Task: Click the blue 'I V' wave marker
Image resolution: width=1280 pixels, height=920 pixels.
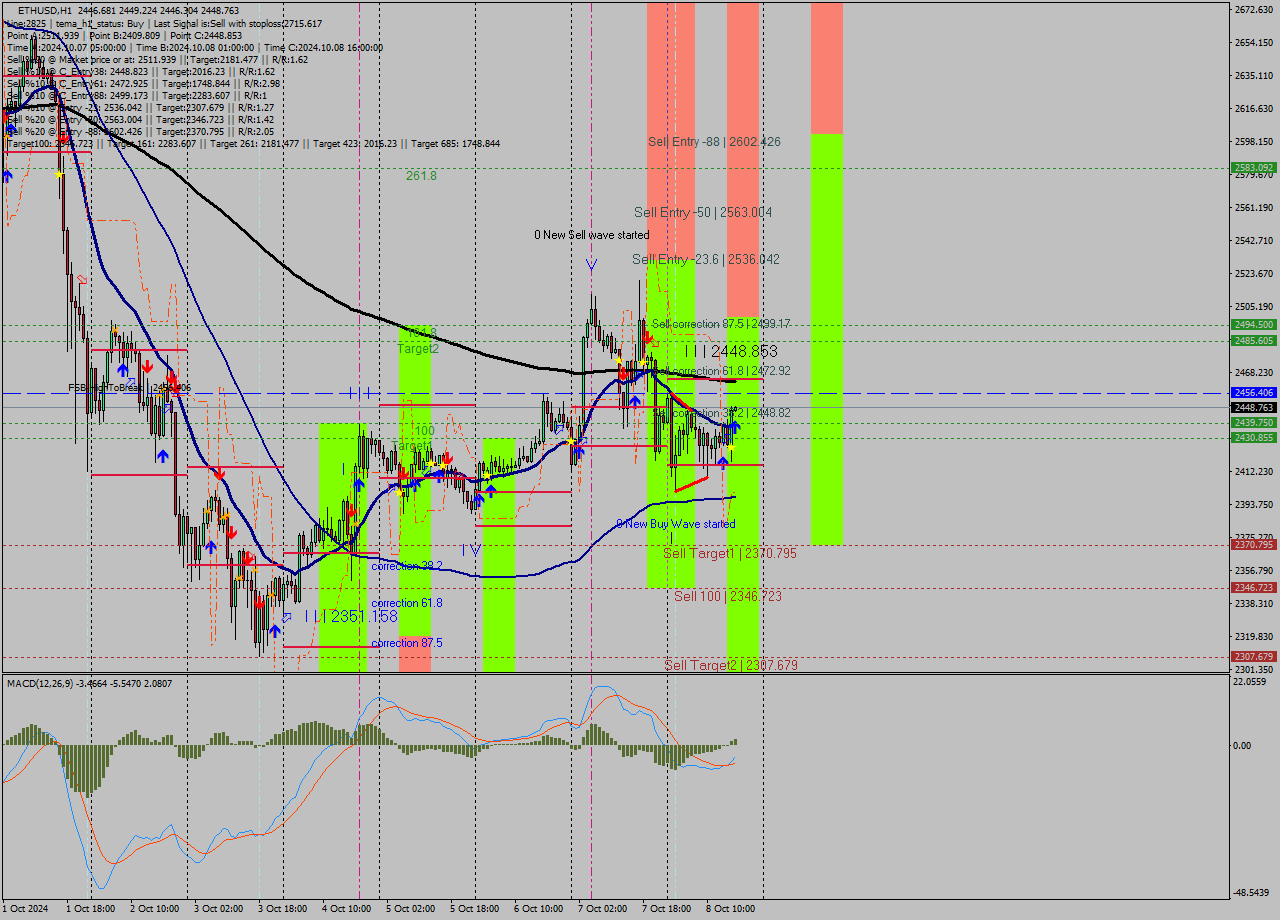Action: point(471,550)
